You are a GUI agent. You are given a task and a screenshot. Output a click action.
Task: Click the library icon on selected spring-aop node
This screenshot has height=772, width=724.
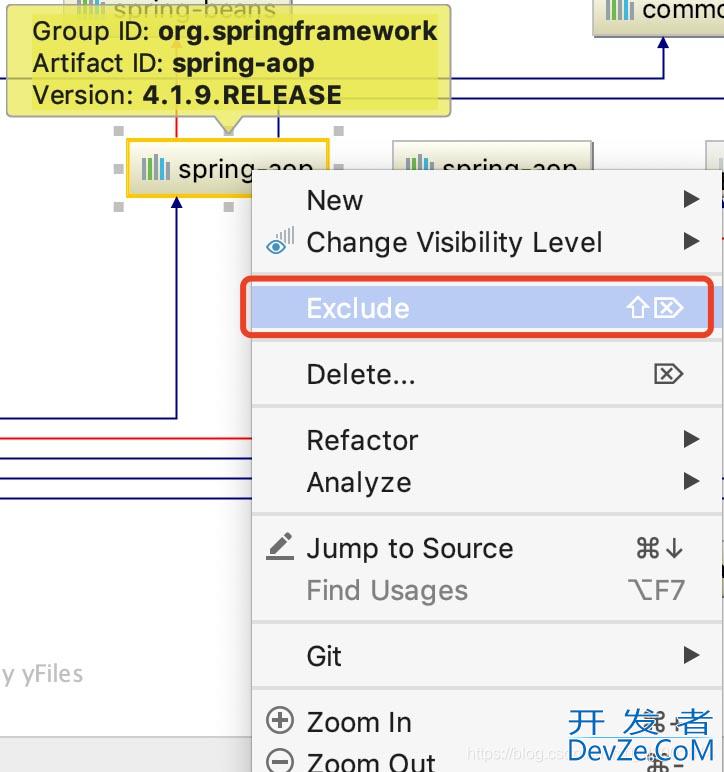(156, 168)
